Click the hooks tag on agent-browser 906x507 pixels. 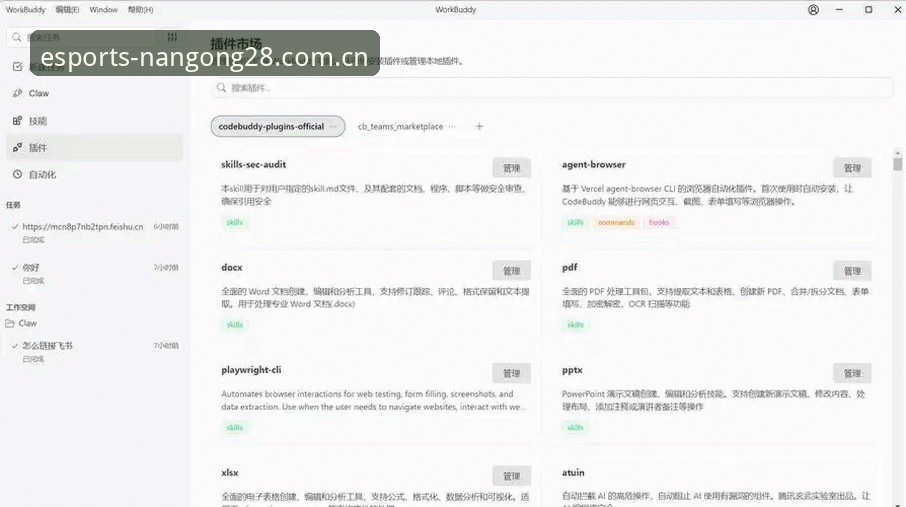point(659,223)
